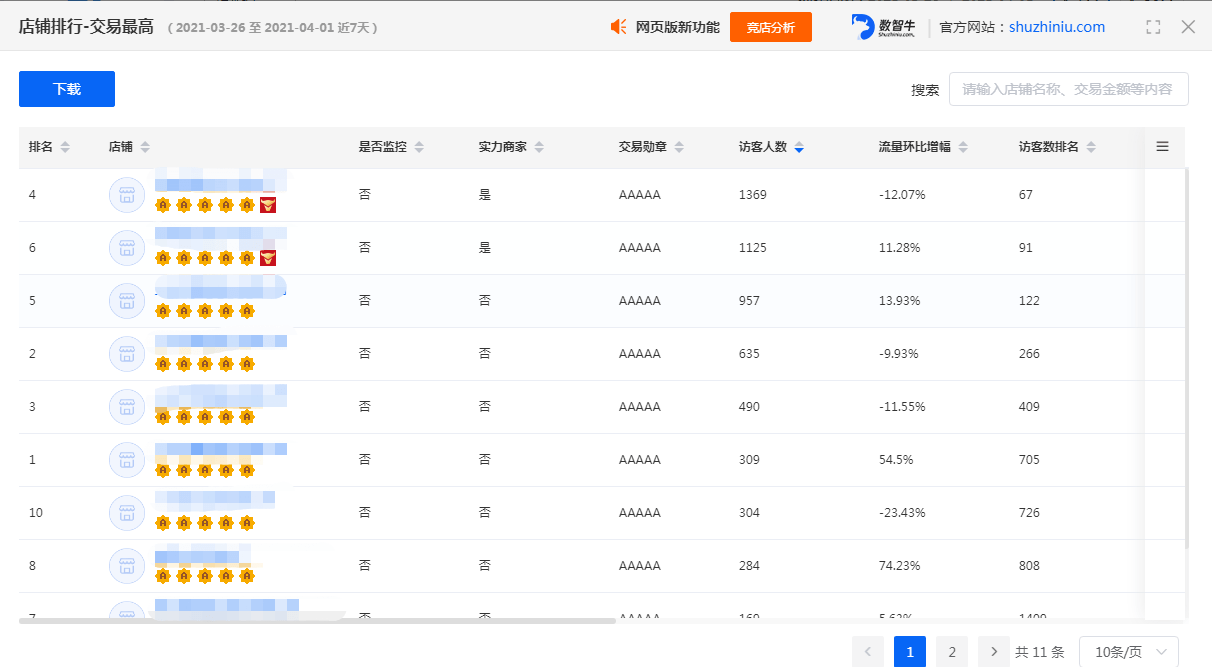Sort by 流量环比增幅 column arrows
The height and width of the screenshot is (667, 1212).
pos(963,148)
